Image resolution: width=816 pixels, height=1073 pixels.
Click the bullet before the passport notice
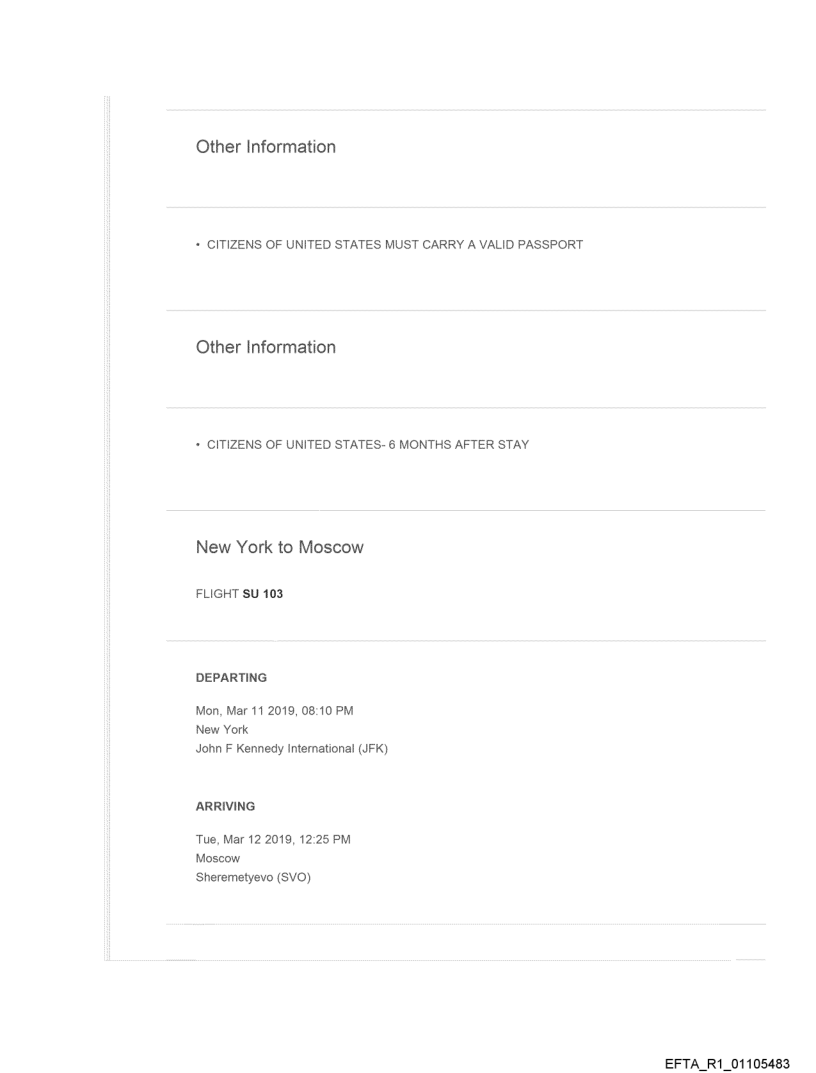click(198, 245)
